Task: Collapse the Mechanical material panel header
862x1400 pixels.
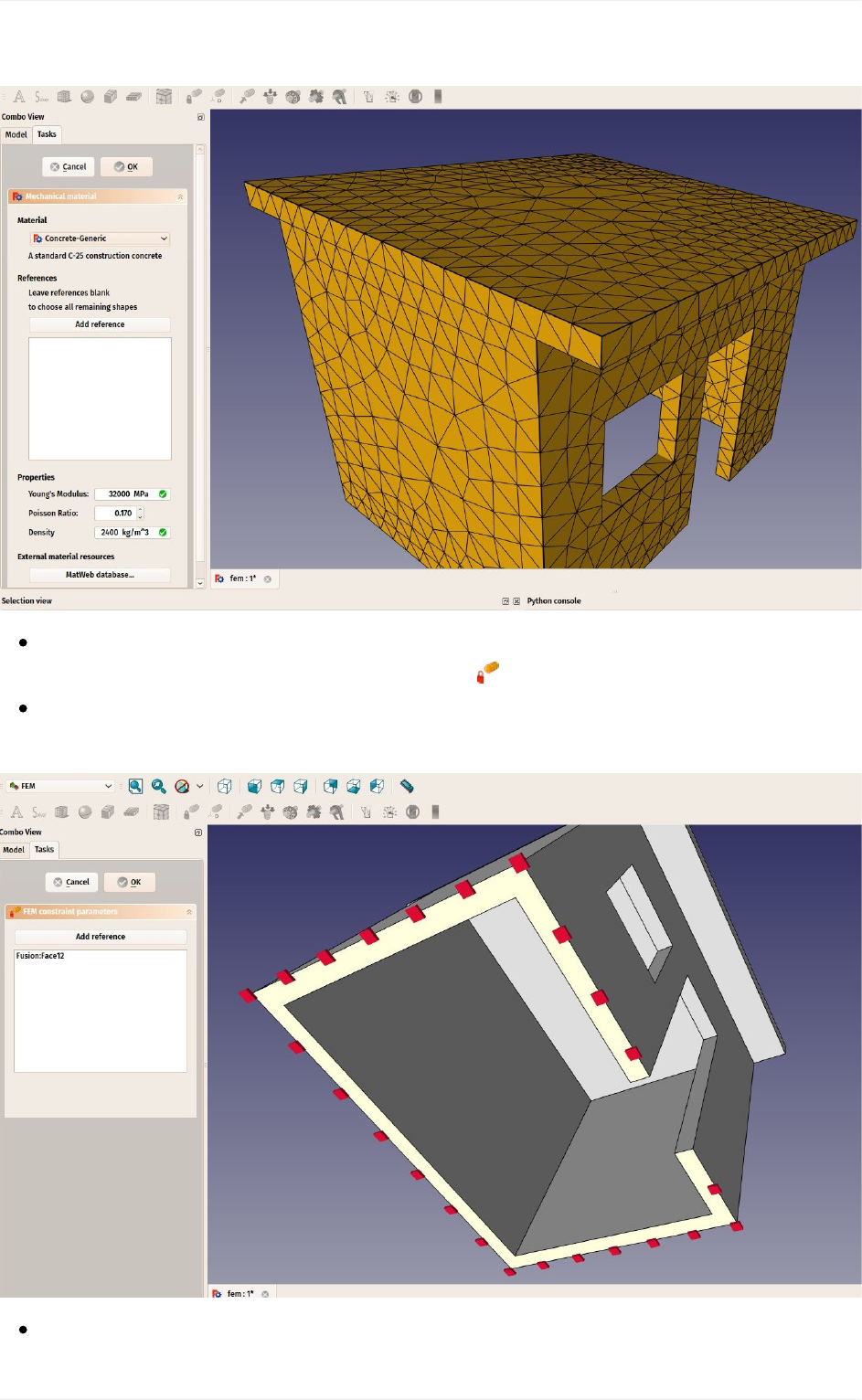Action: coord(98,196)
